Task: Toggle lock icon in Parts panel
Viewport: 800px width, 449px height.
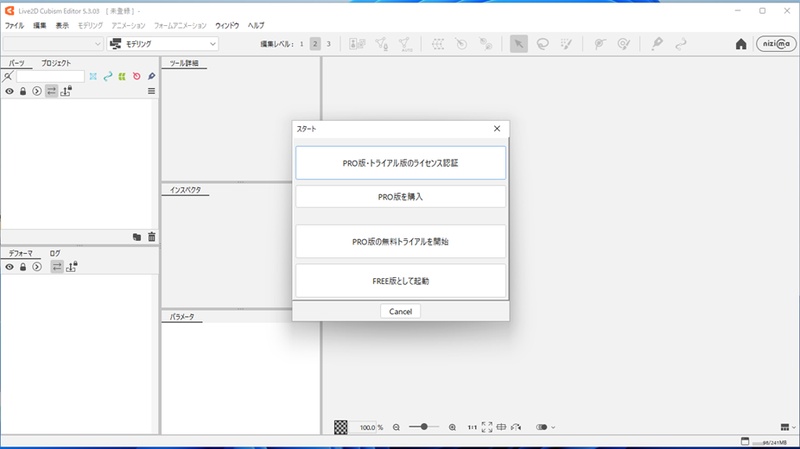Action: pos(23,91)
